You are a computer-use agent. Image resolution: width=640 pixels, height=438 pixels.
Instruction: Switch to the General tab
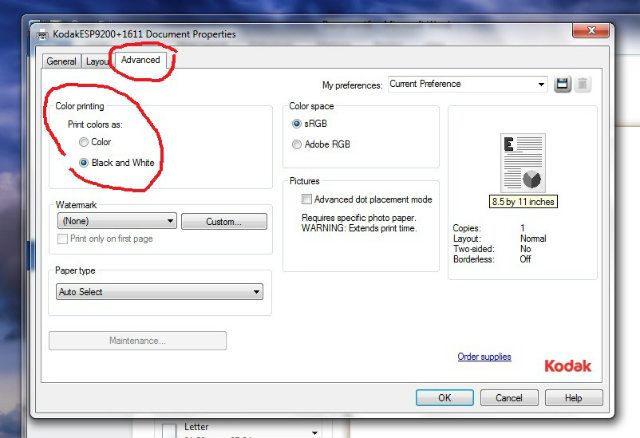(x=61, y=61)
